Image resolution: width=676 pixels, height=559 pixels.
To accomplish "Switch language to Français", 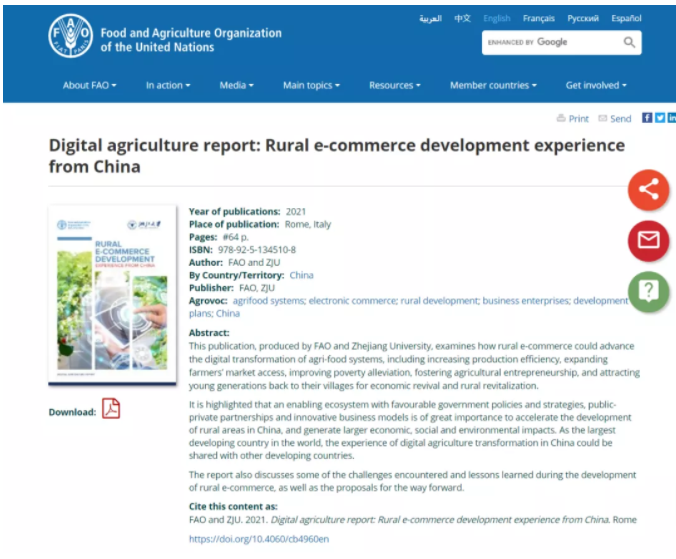I will point(538,18).
